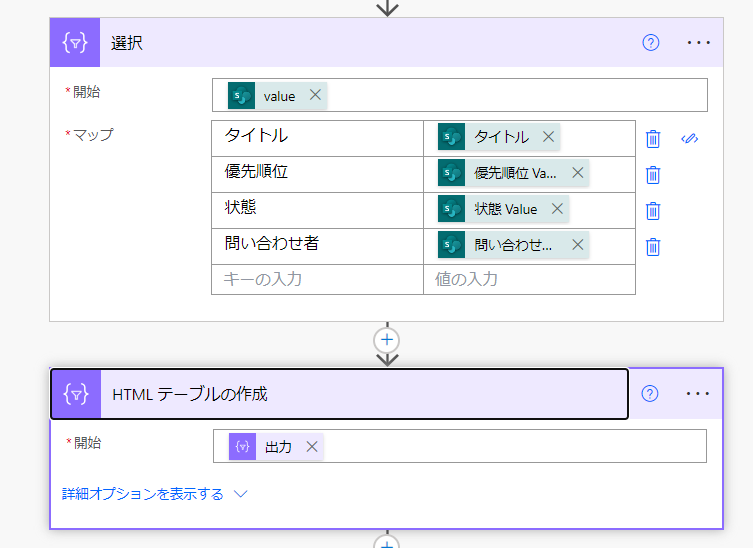The height and width of the screenshot is (548, 753).
Task: Open help for HTML テーブルの作成
Action: point(650,394)
